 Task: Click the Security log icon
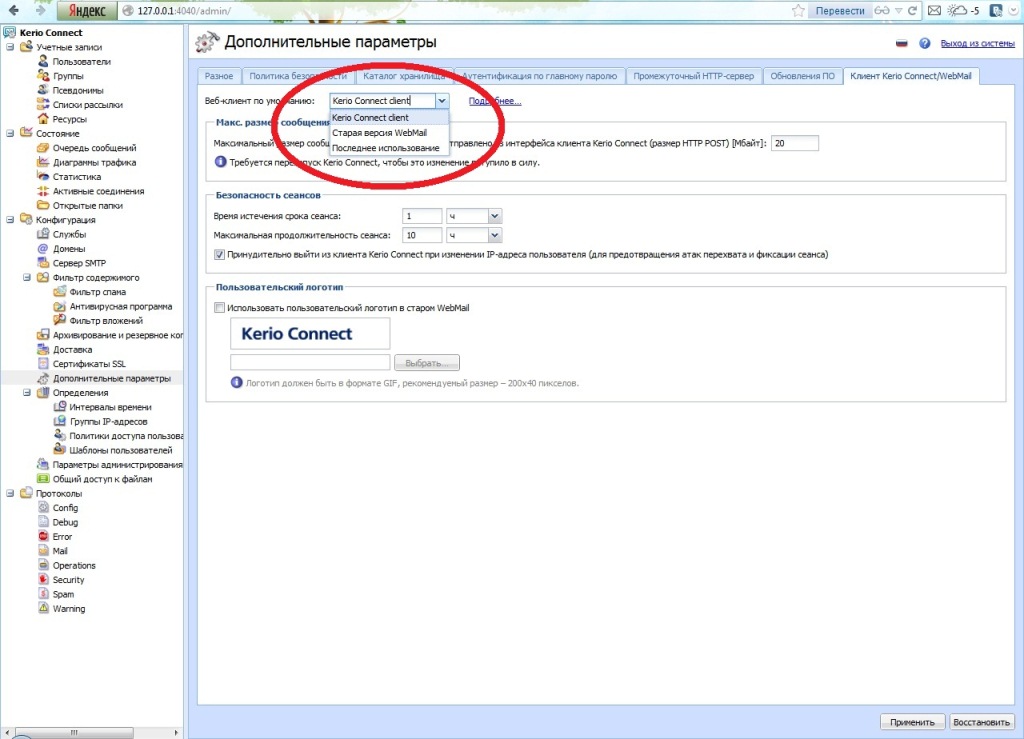(43, 580)
